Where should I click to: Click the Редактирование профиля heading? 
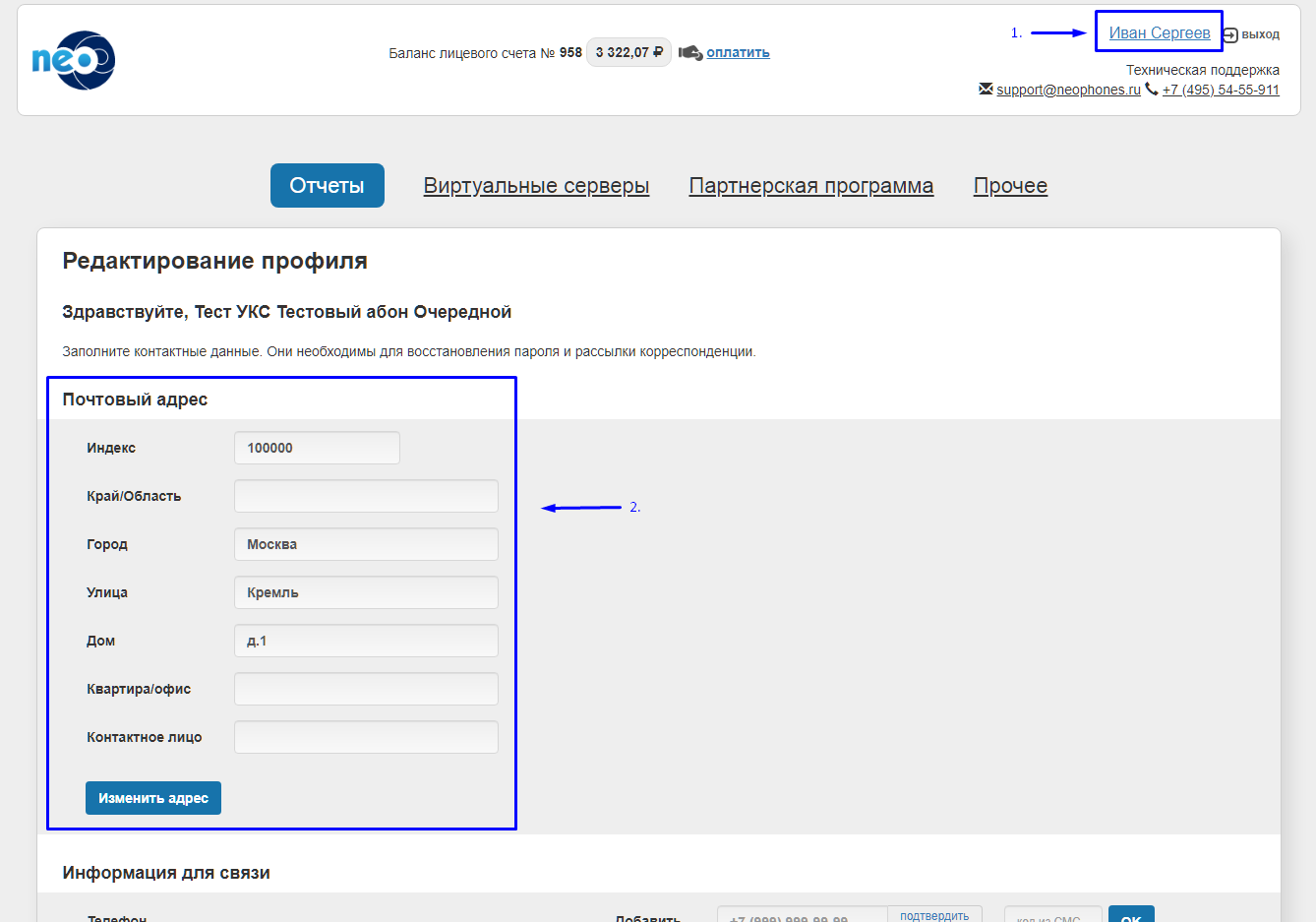click(x=214, y=261)
